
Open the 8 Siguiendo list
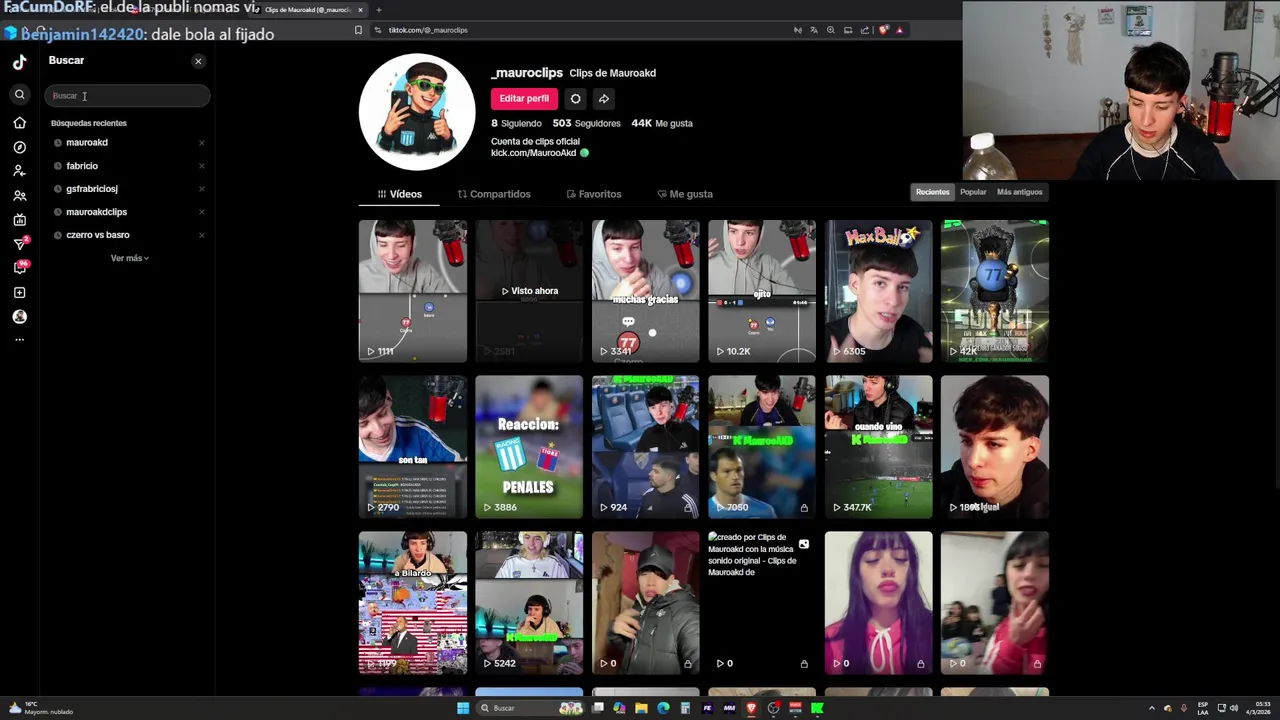pos(516,123)
